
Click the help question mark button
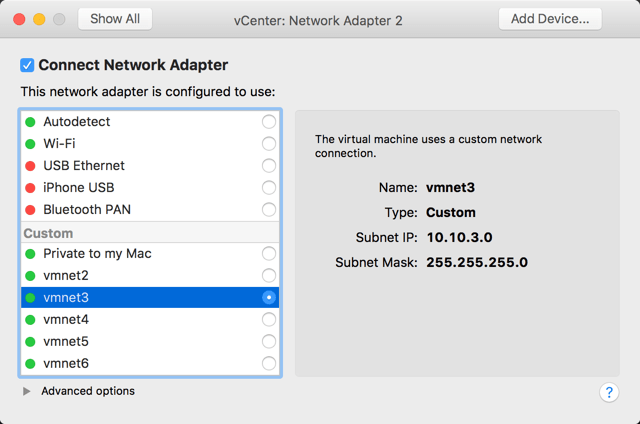[x=608, y=392]
